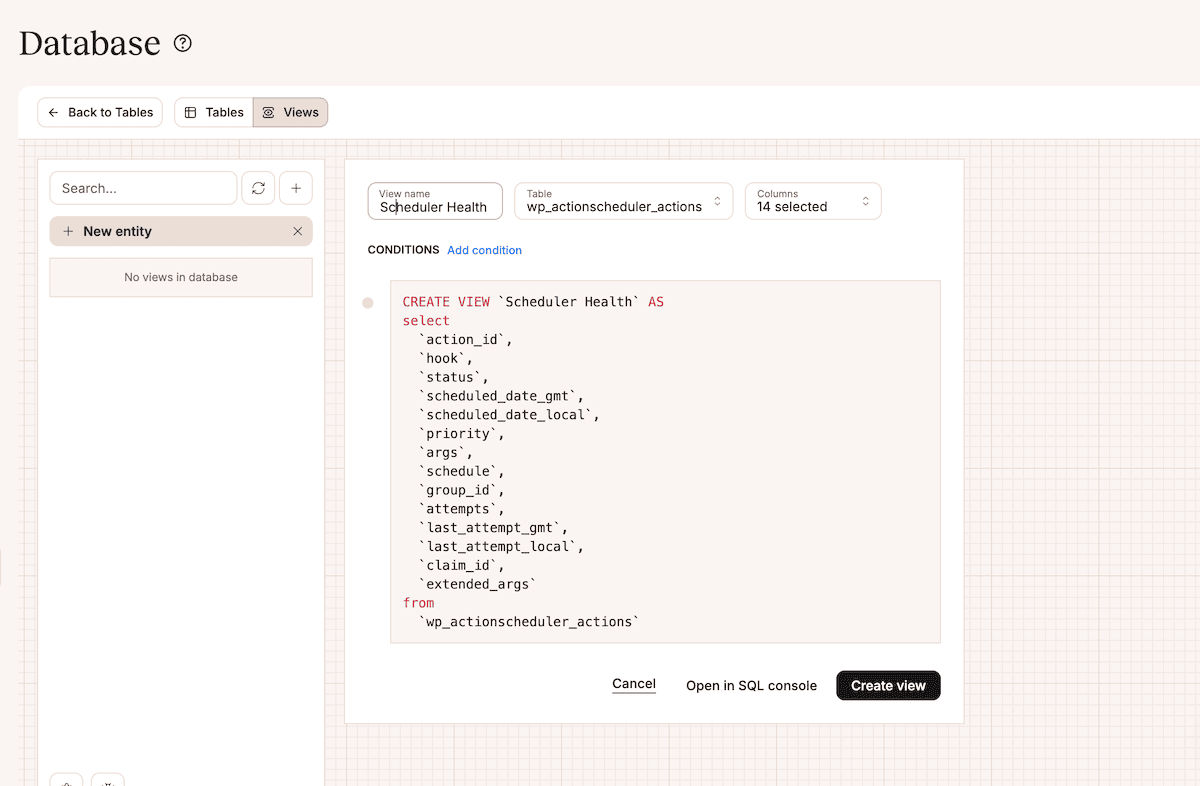Click the eye icon on the Views tab
The height and width of the screenshot is (786, 1200).
268,112
